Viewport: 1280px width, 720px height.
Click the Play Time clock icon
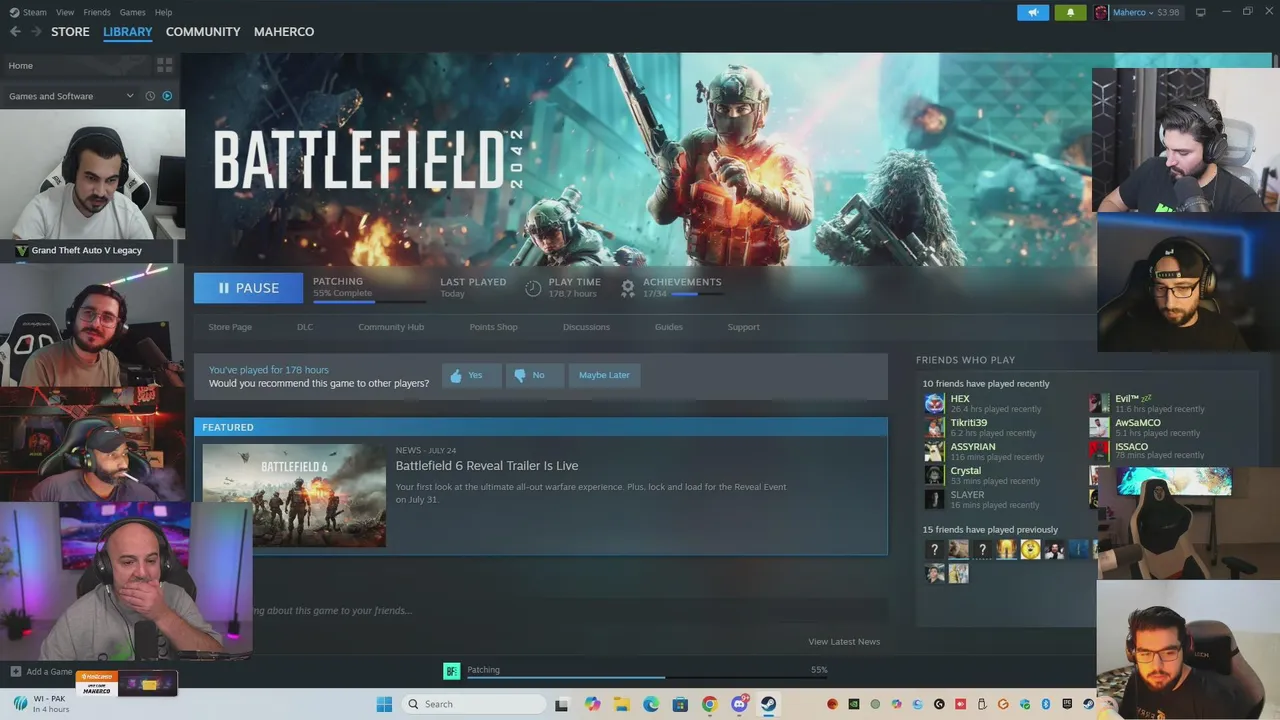[x=533, y=288]
